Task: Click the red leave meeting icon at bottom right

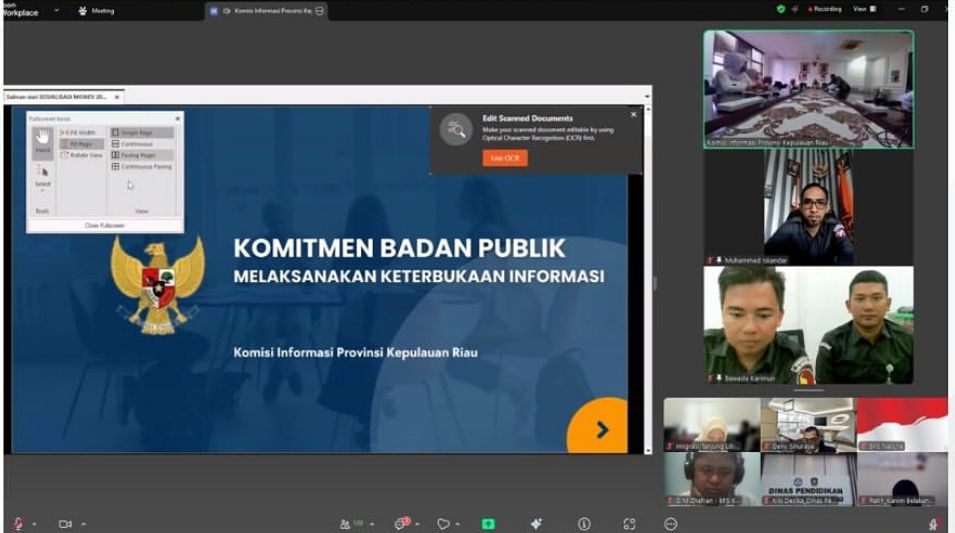Action: coord(934,524)
